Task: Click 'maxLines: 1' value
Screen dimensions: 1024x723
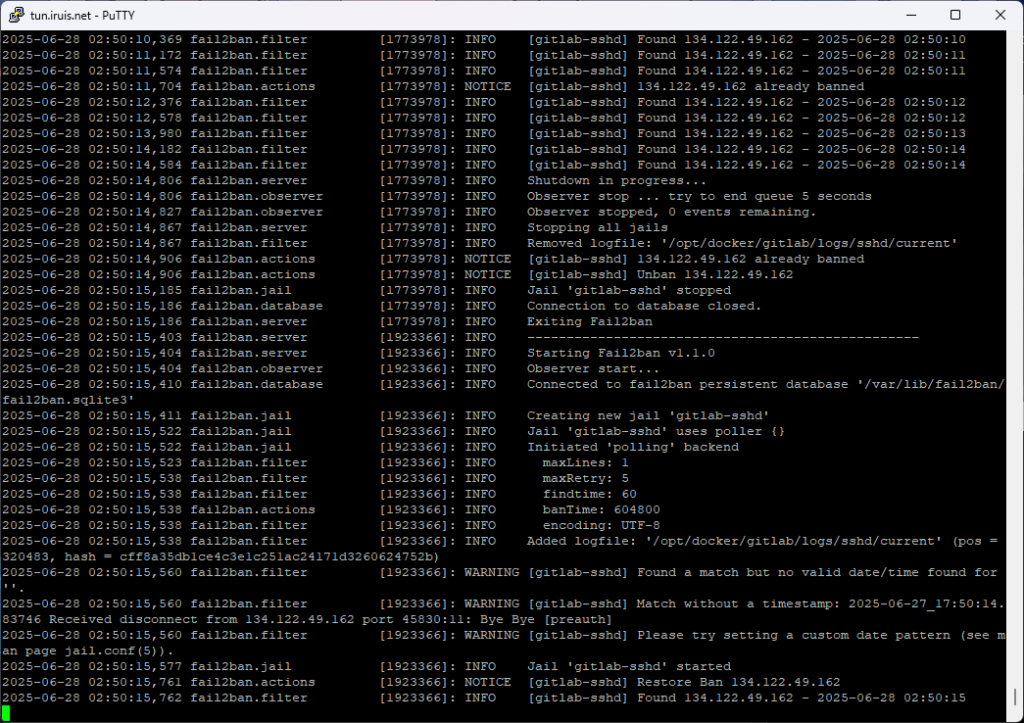Action: (586, 462)
